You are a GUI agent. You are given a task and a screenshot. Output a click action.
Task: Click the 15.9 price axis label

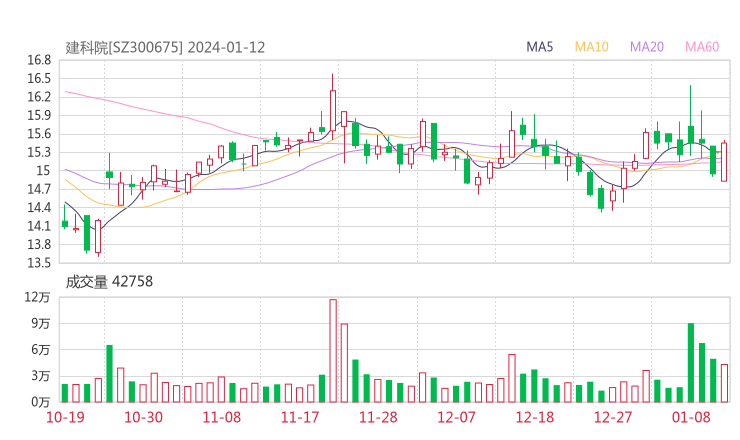(39, 115)
